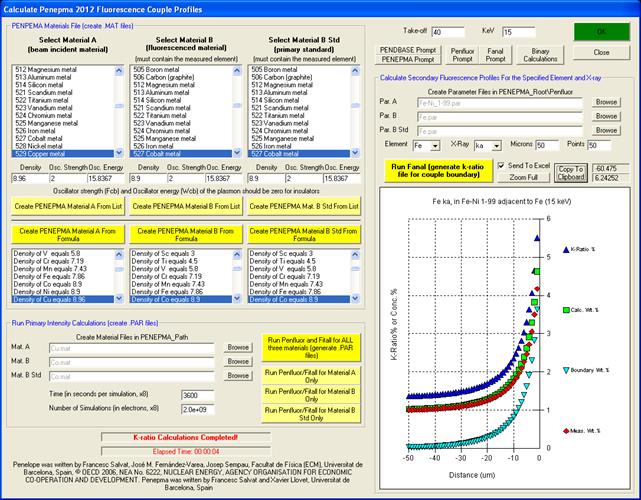
Task: Select Density of Cu equals 8.96 row
Action: click(x=63, y=300)
